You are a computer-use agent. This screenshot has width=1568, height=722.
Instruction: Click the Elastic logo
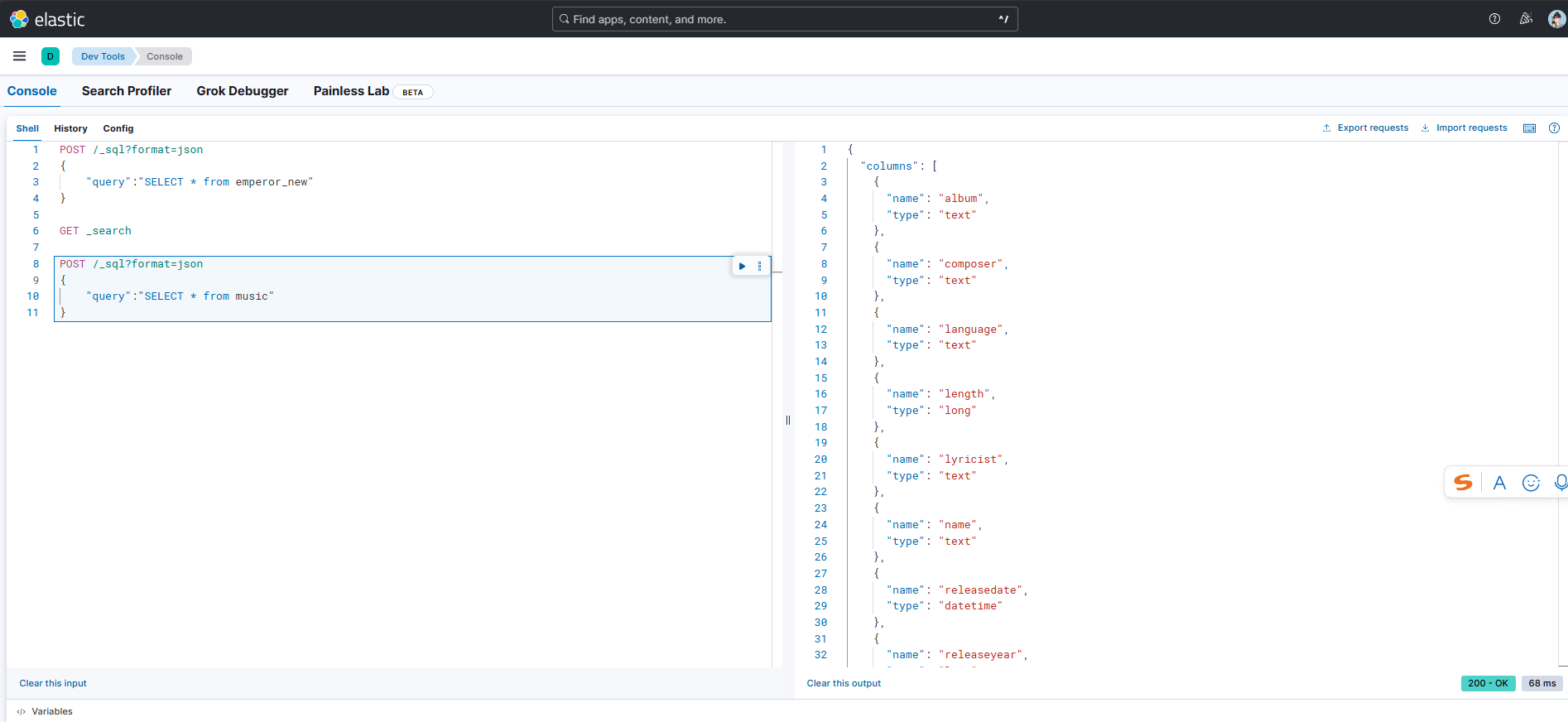47,19
